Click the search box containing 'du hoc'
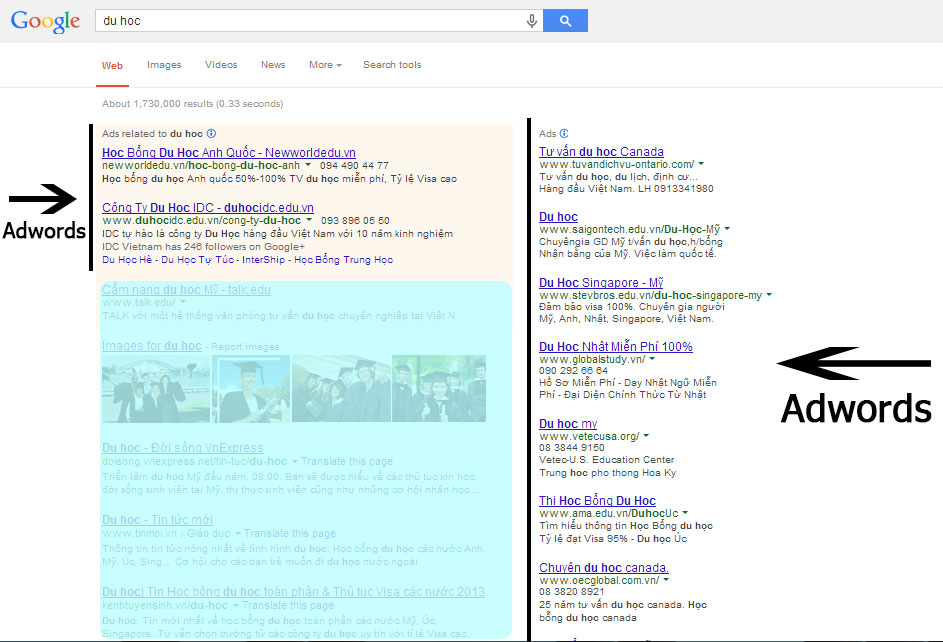This screenshot has height=642, width=943. [x=319, y=20]
